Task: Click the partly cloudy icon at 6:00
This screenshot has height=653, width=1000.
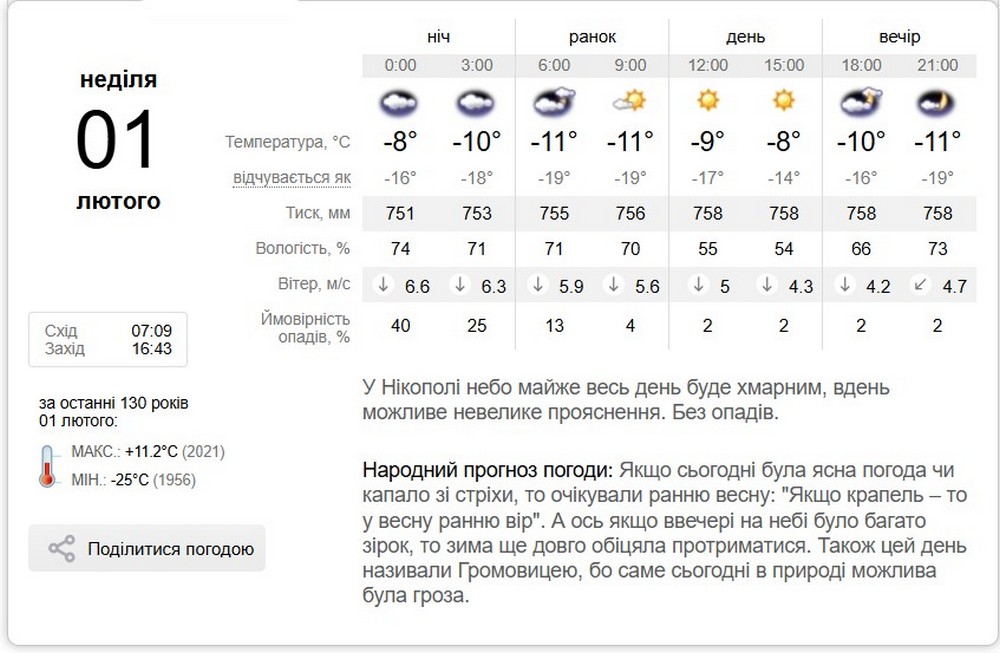Action: 553,102
